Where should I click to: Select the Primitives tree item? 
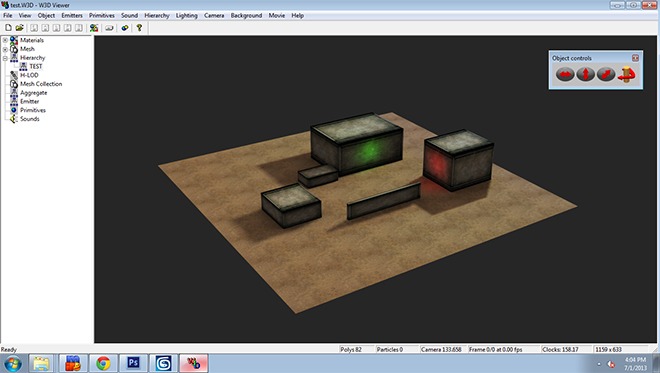(x=33, y=110)
